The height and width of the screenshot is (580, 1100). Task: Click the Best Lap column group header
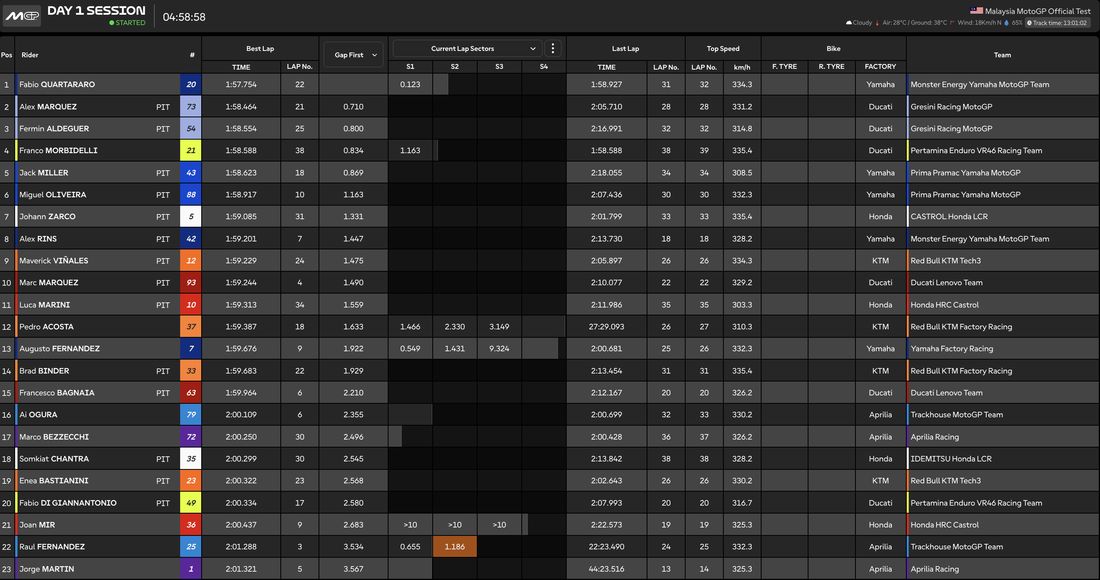[x=260, y=48]
